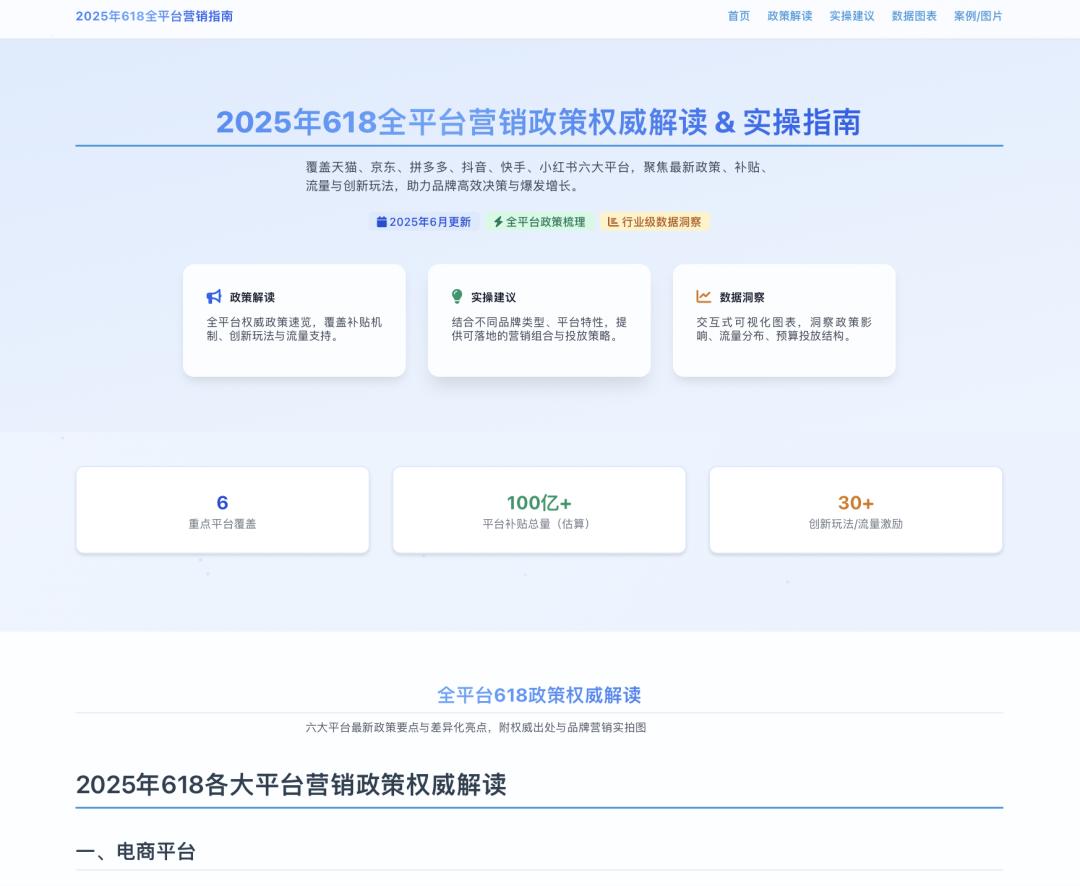Image resolution: width=1080 pixels, height=886 pixels.
Task: Click the 2025年618全平台营销指南 site logo
Action: 154,16
